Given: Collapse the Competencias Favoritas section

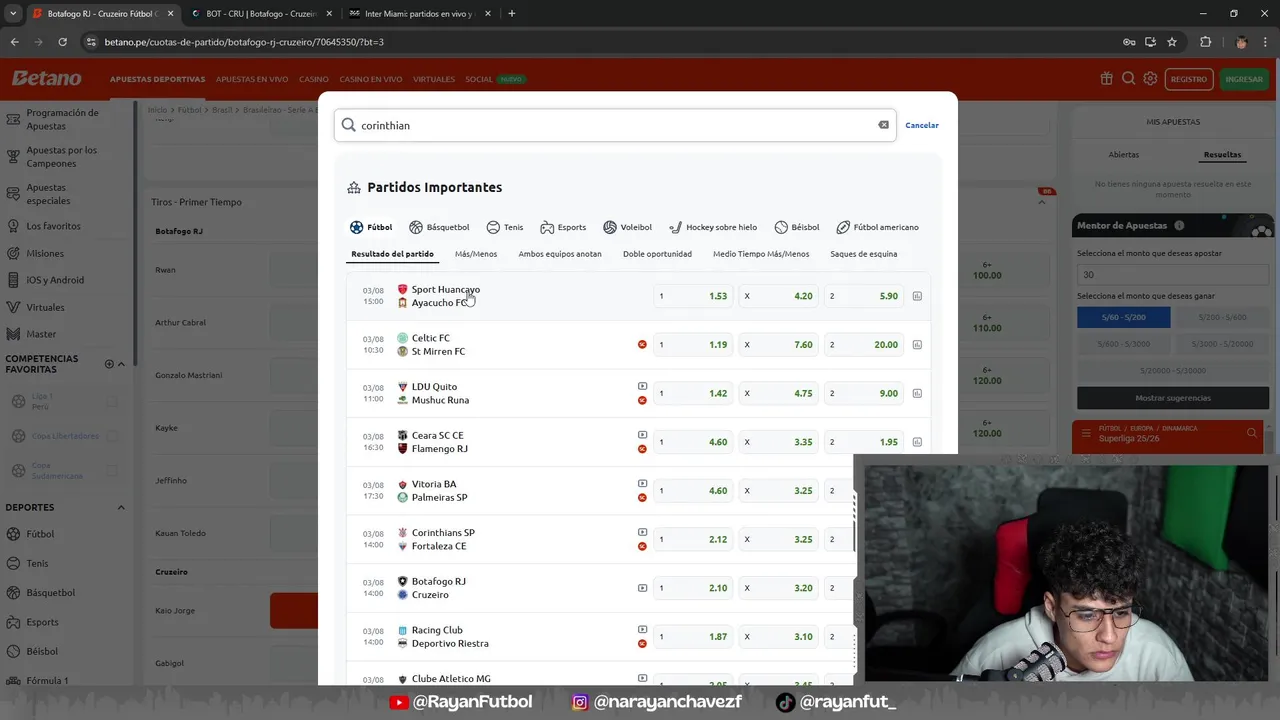Looking at the screenshot, I should click(x=122, y=364).
